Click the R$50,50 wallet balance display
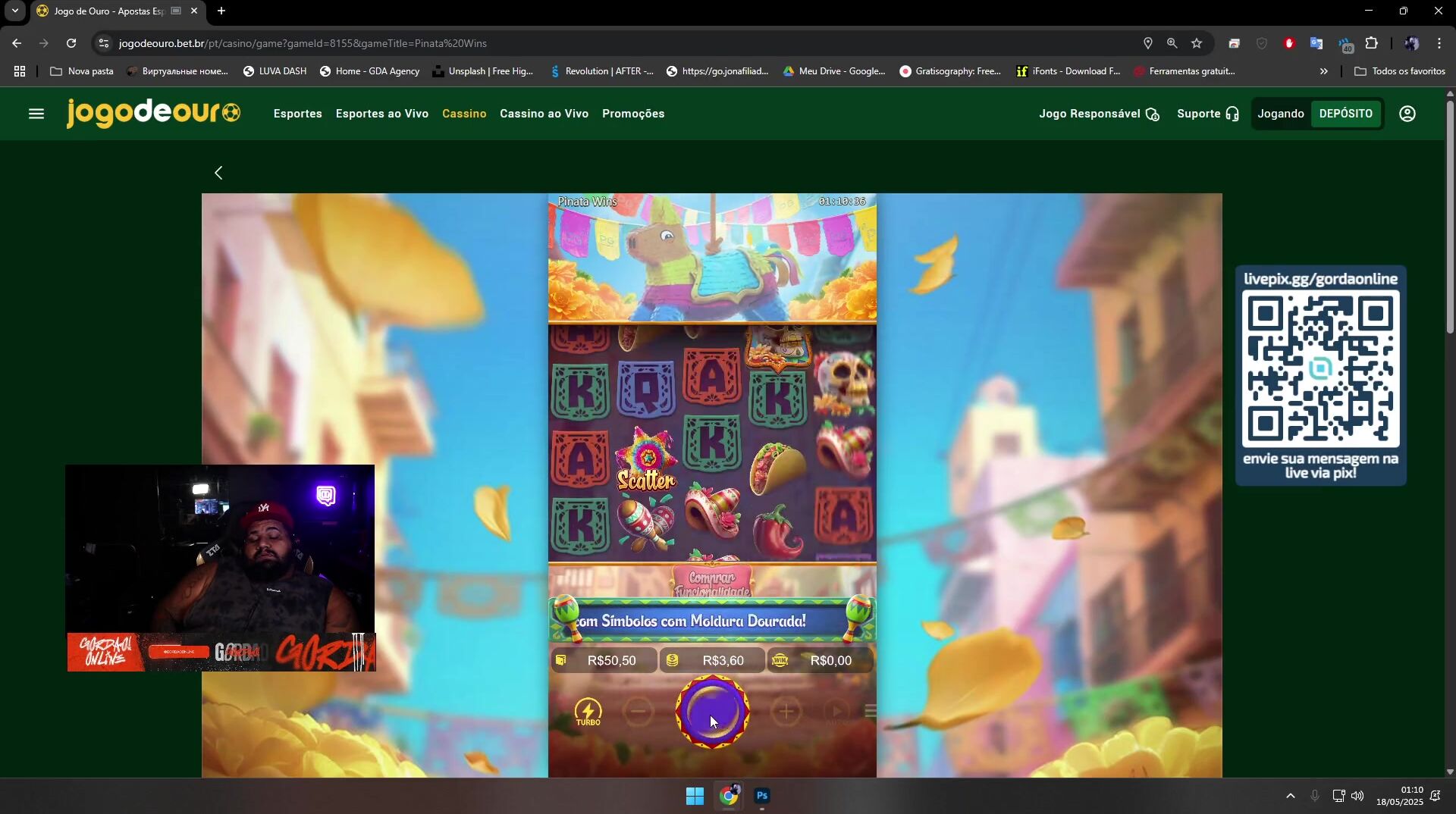This screenshot has height=814, width=1456. point(604,660)
